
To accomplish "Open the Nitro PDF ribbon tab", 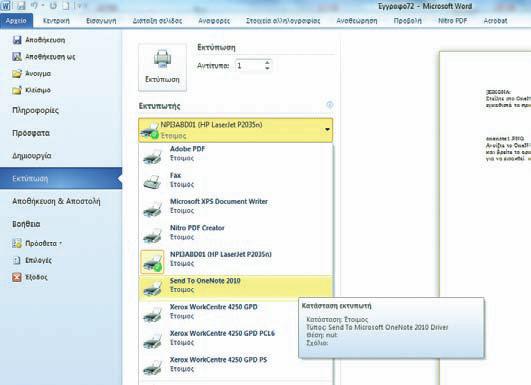I will pos(452,21).
